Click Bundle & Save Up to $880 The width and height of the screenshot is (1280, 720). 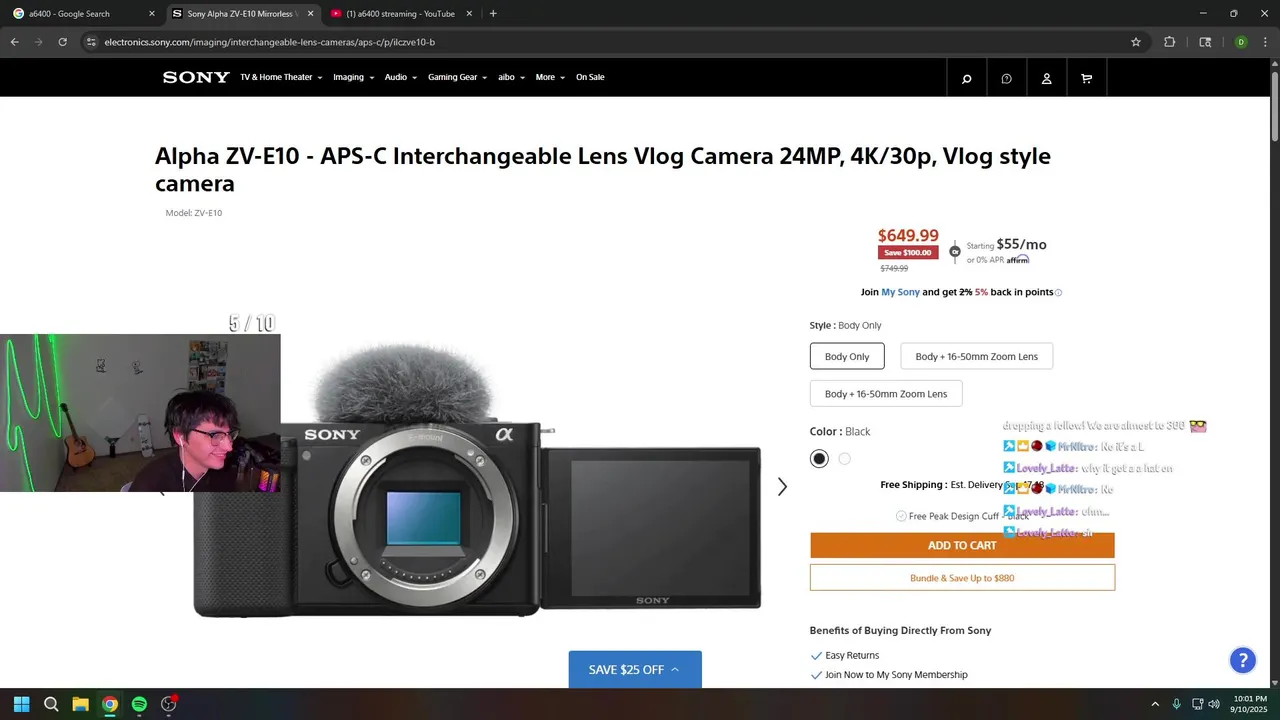(x=962, y=578)
